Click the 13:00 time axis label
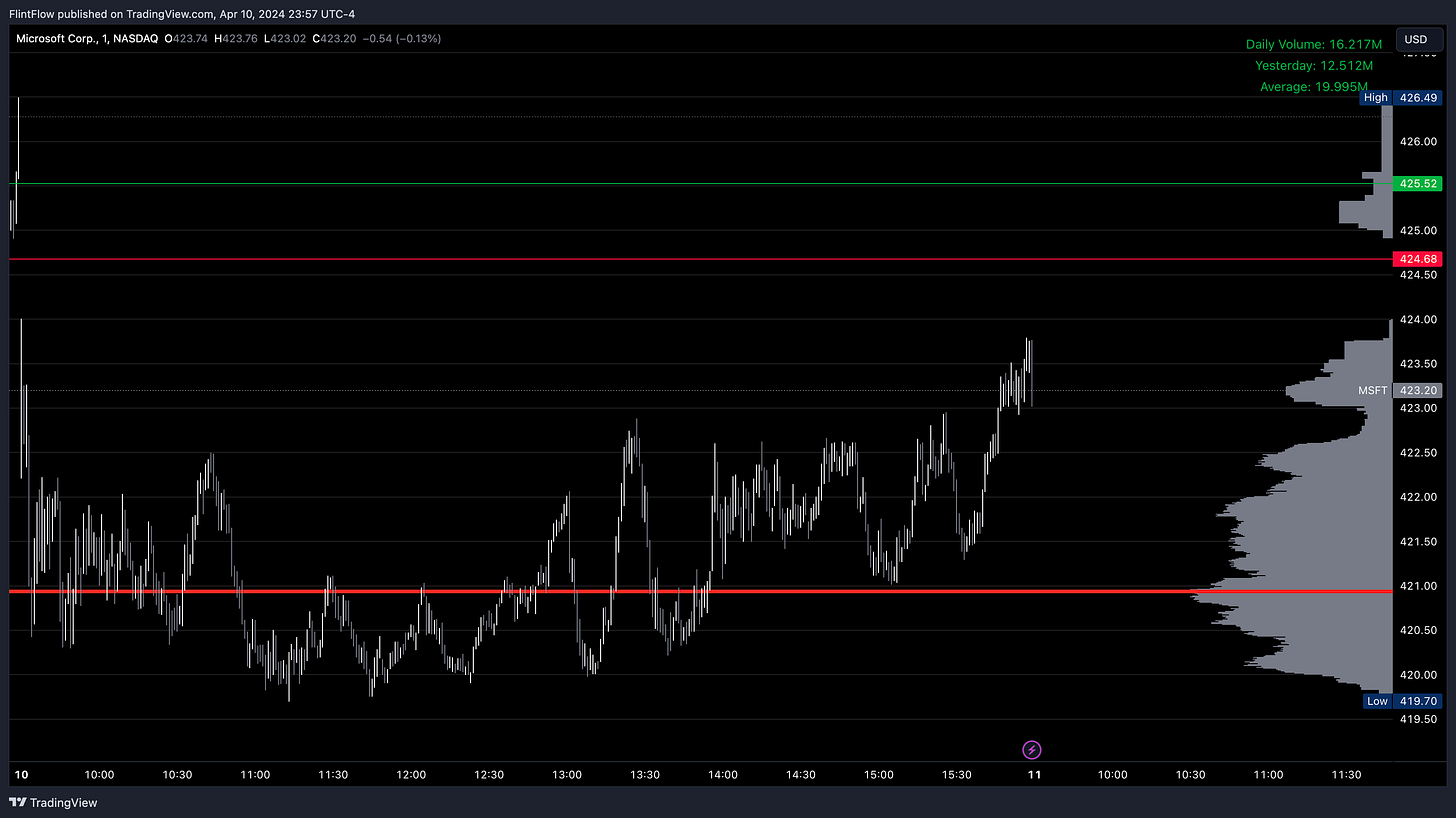The height and width of the screenshot is (818, 1456). [x=567, y=775]
